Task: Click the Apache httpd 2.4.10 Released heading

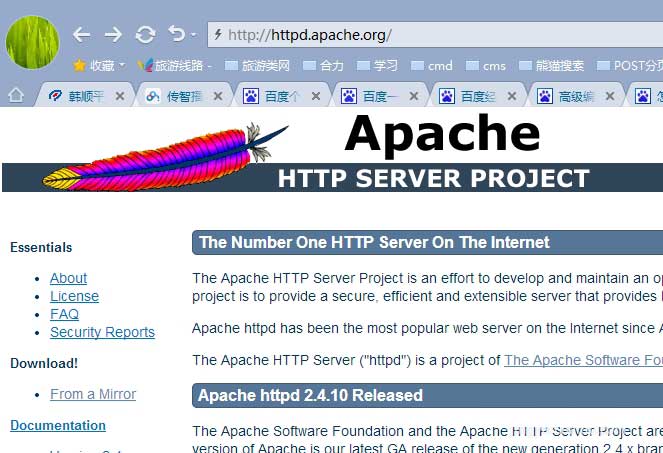Action: point(310,395)
